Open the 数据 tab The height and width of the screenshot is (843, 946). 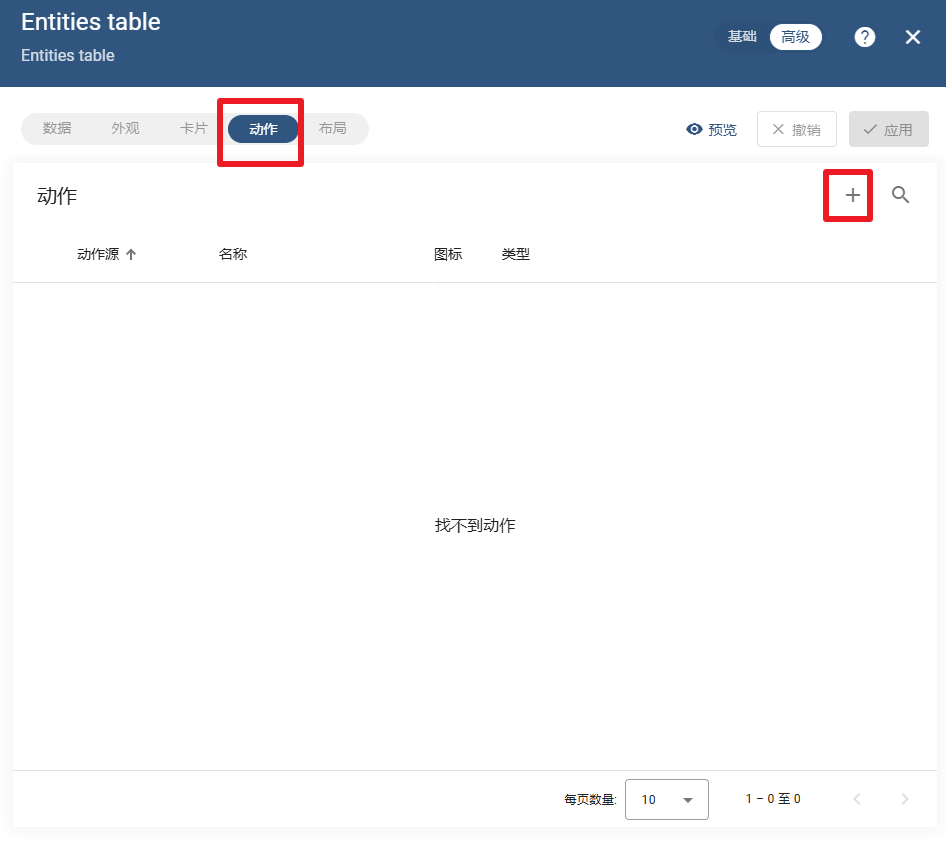57,129
